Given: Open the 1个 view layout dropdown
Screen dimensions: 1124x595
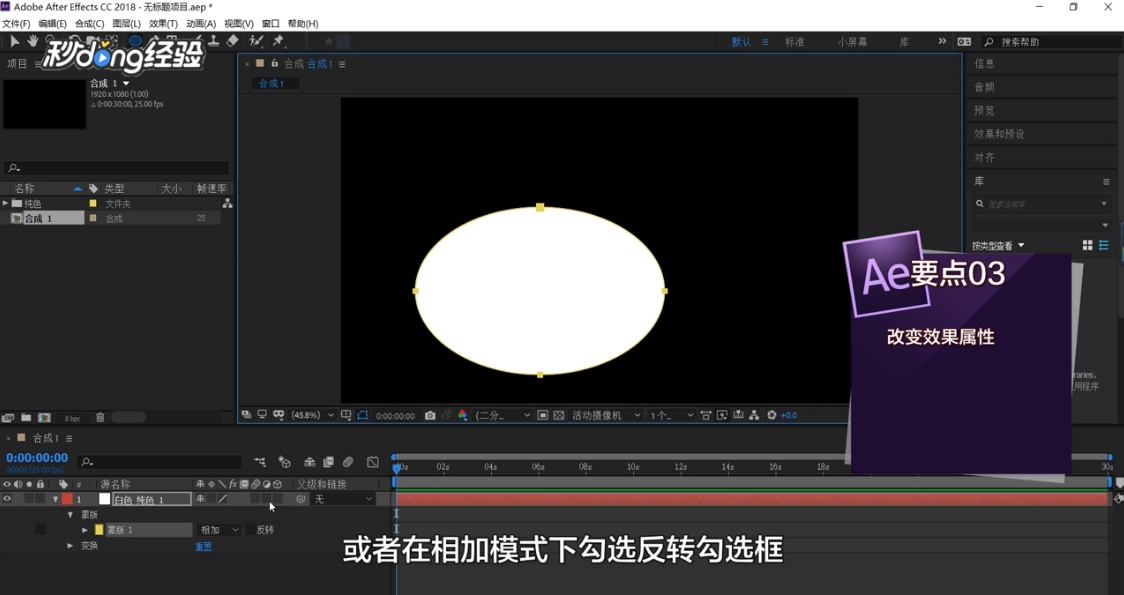Looking at the screenshot, I should (x=671, y=415).
